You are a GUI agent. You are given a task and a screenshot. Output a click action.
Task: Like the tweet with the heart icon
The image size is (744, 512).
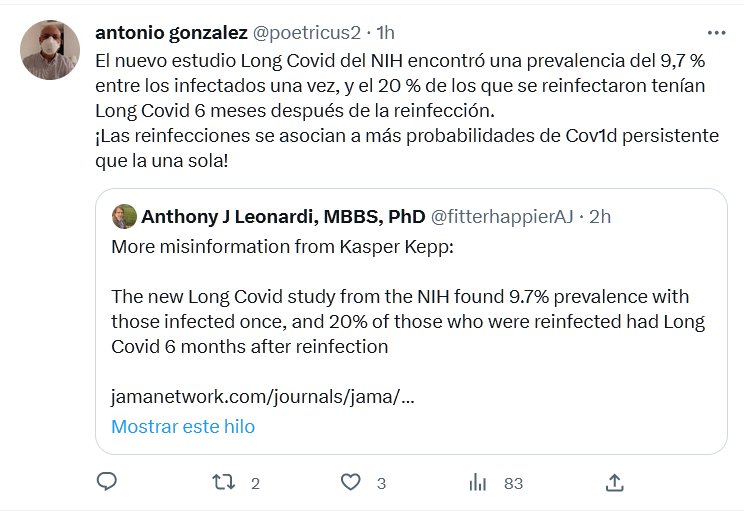coord(350,483)
